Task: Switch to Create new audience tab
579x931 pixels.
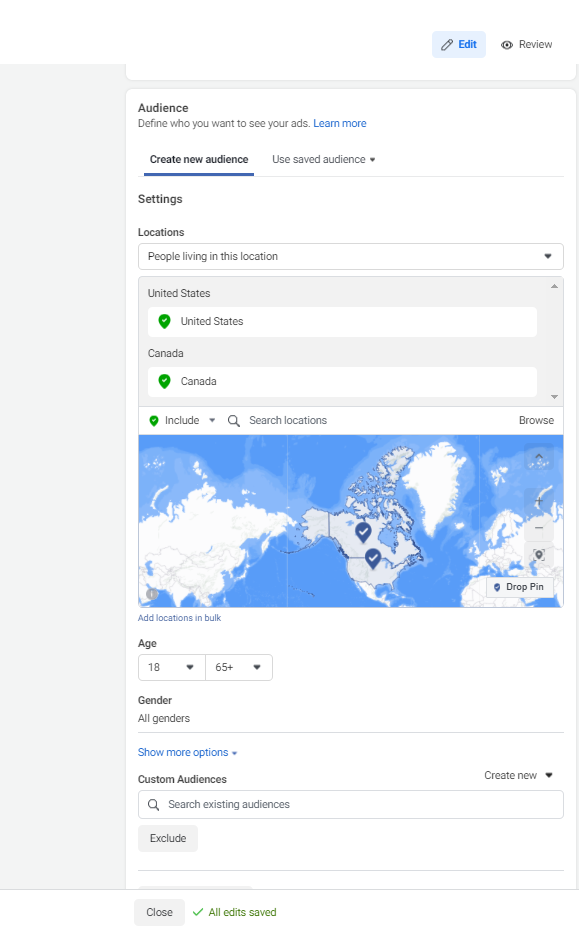Action: tap(199, 160)
